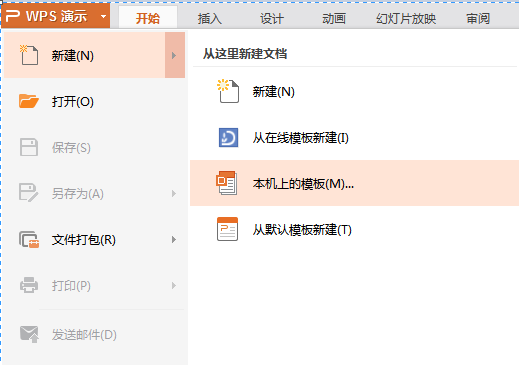519x365 pixels.
Task: Expand the 文件打包(R) submenu arrow
Action: point(174,239)
